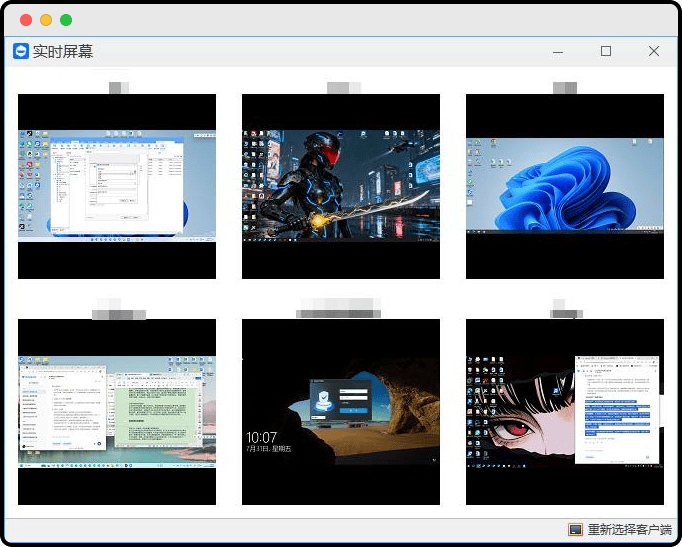Viewport: 682px width, 547px height.
Task: Minimize the 实时屏幕 window
Action: point(558,52)
